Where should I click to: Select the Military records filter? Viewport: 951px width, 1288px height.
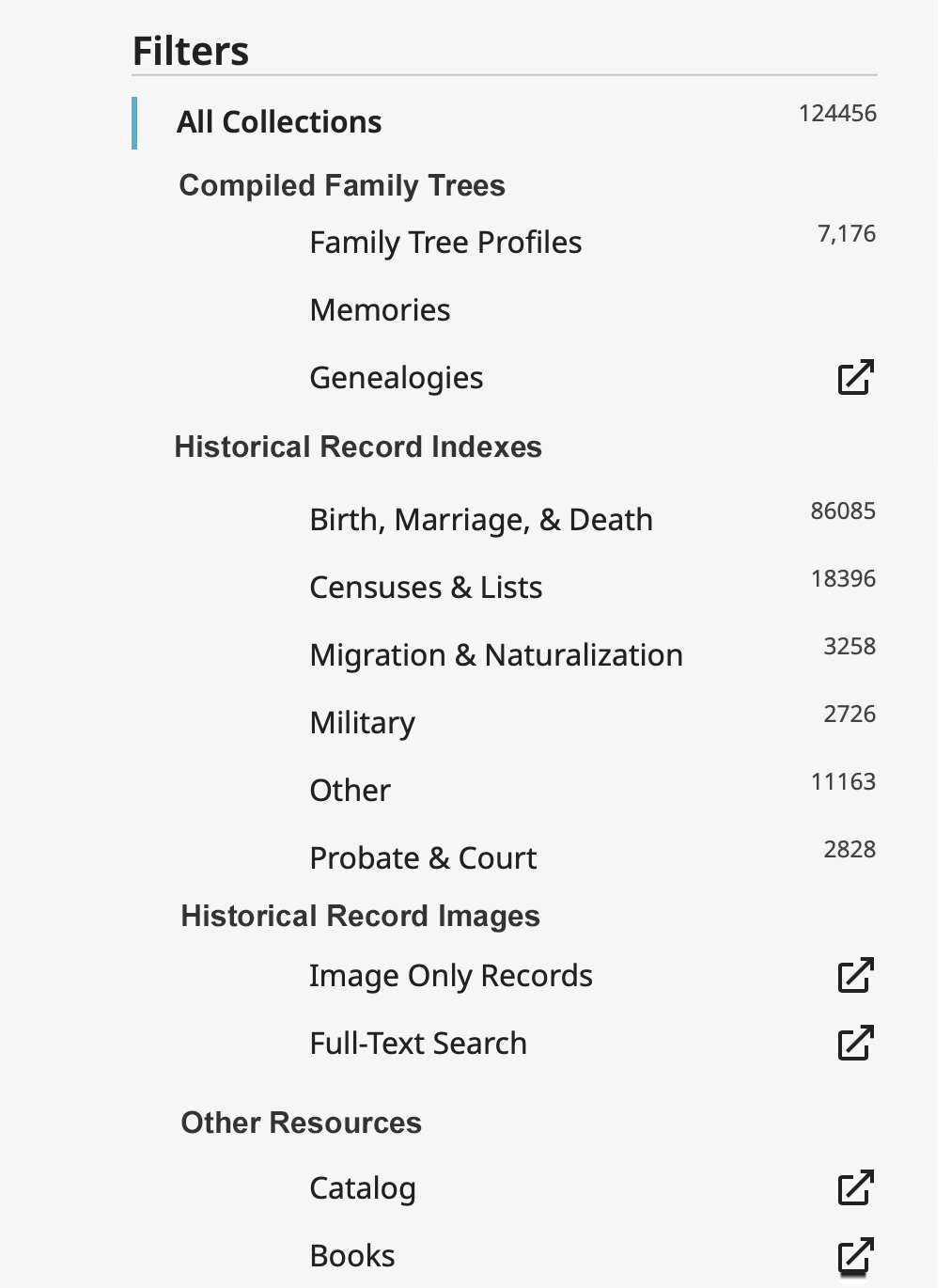click(x=362, y=723)
